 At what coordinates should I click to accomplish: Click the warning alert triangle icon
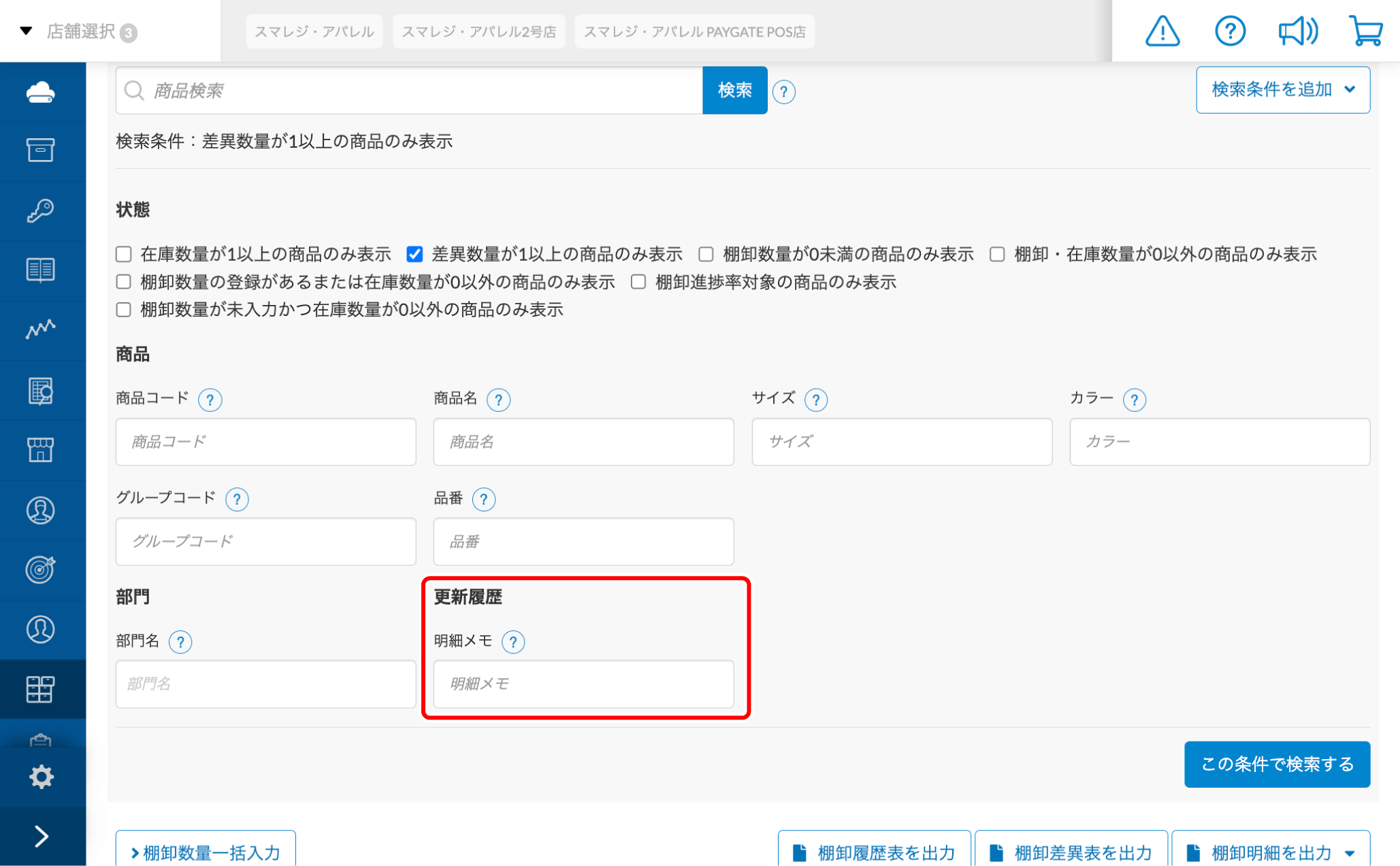1162,31
